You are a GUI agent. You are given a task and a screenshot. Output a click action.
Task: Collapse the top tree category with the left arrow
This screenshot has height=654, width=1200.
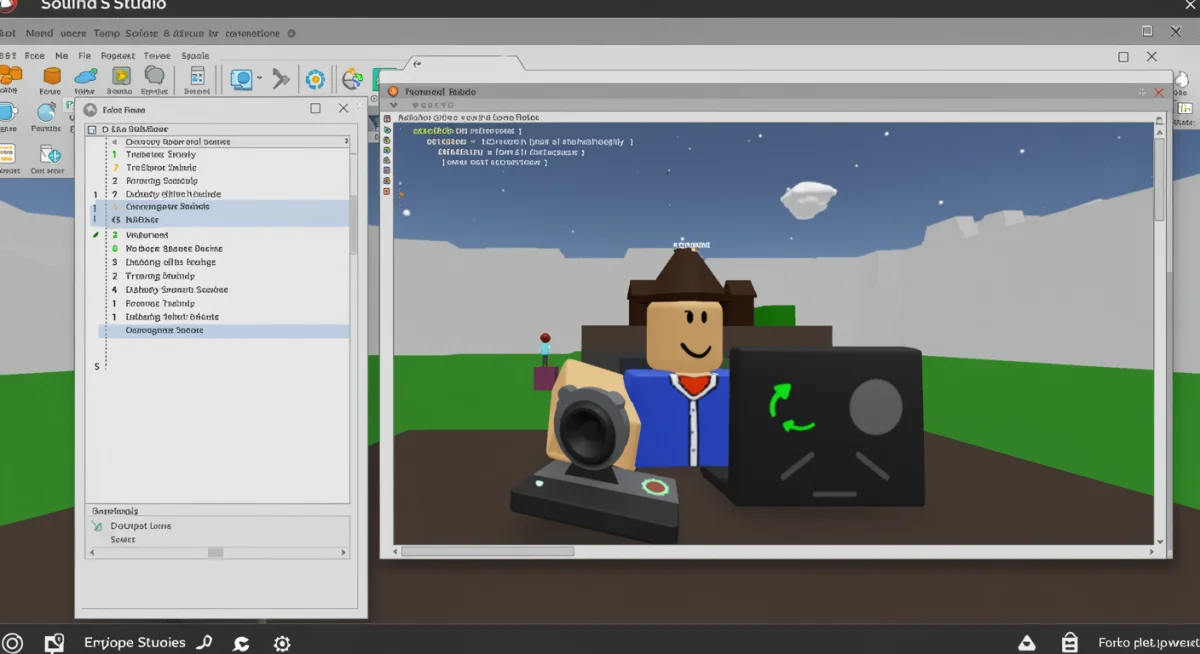113,142
